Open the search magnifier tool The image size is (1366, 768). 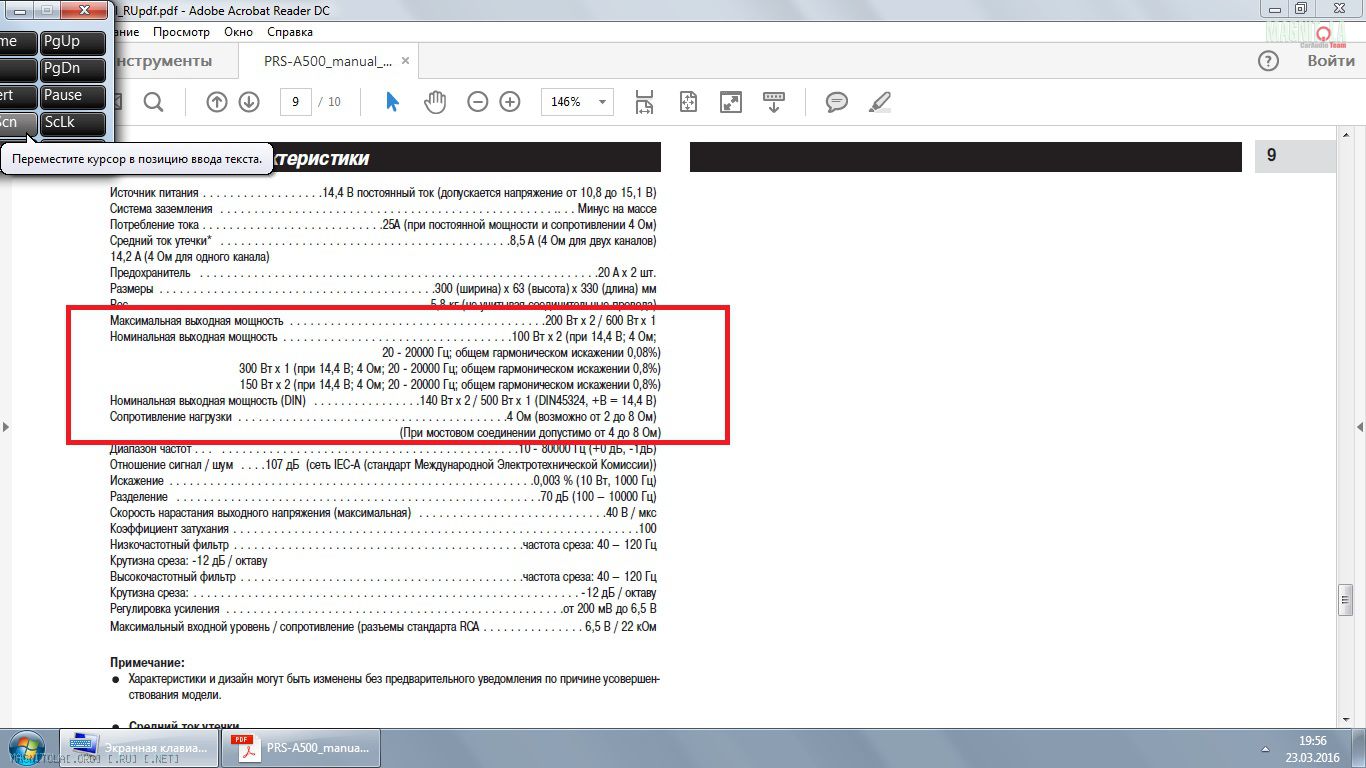(x=153, y=102)
